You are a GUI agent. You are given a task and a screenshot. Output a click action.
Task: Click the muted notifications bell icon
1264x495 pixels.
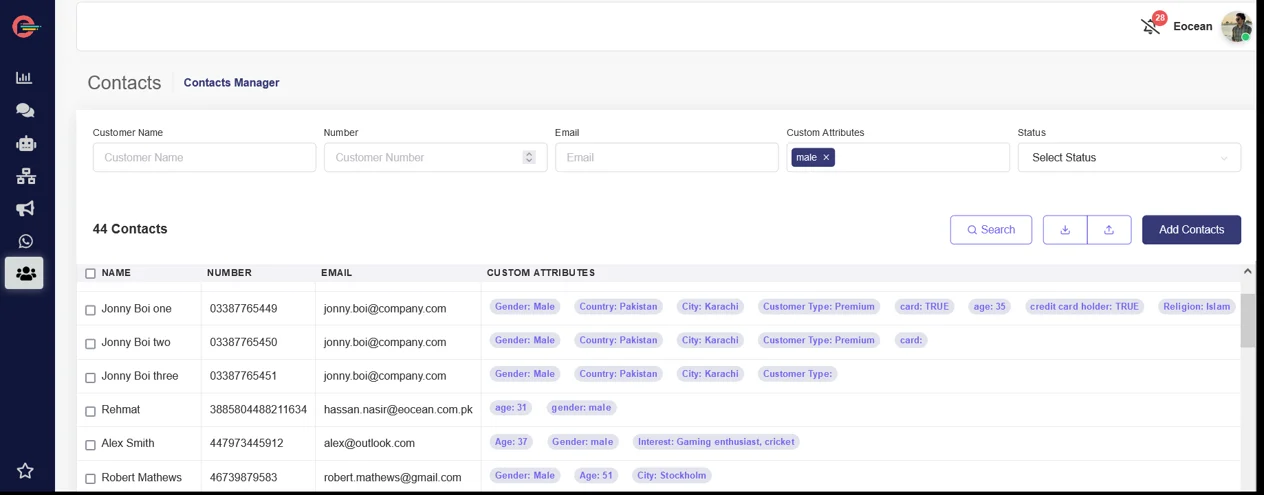point(1151,27)
